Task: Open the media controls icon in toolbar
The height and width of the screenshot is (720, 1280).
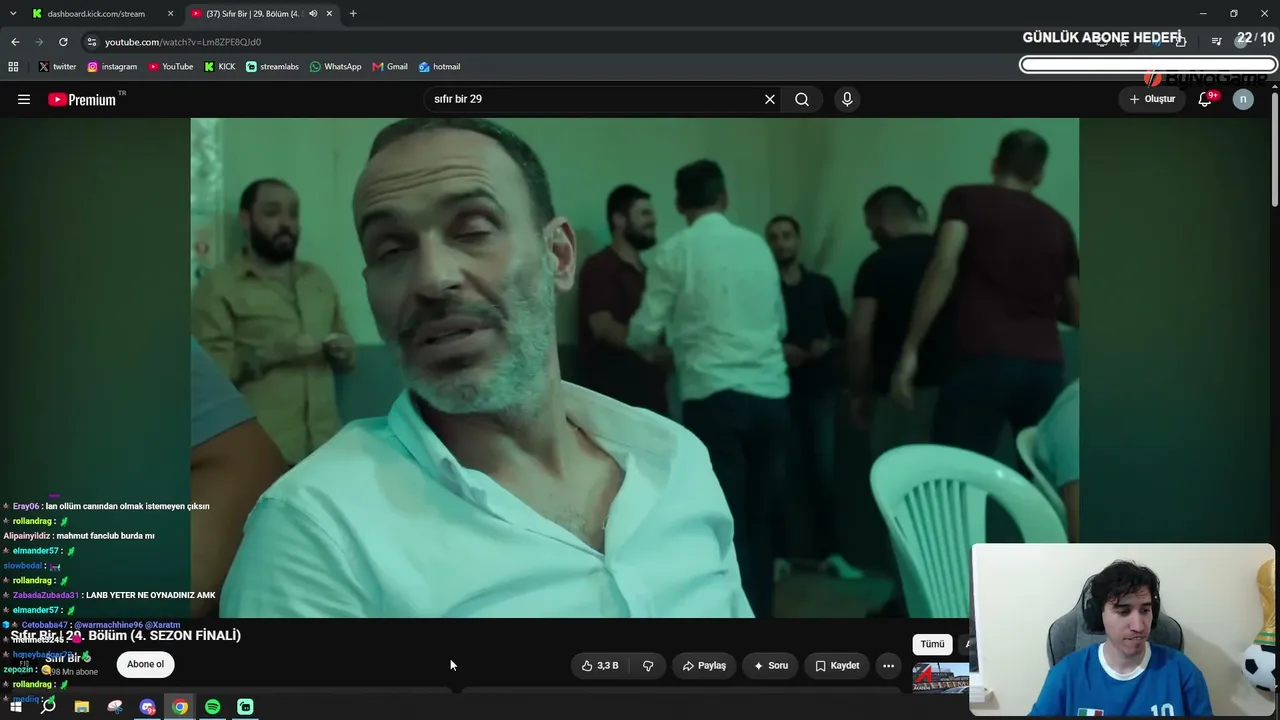Action: tap(1216, 42)
